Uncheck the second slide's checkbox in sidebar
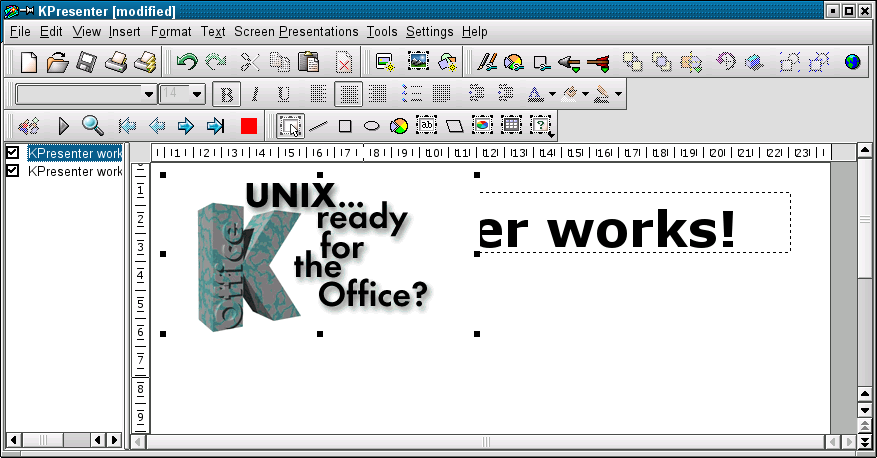 [12, 171]
